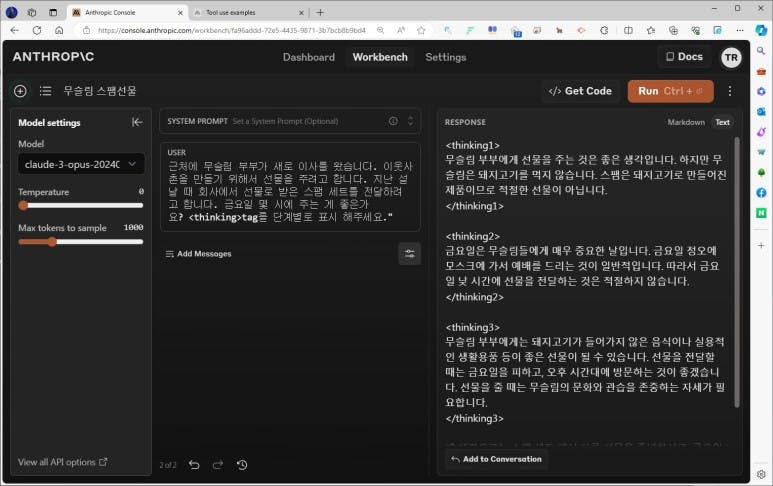The width and height of the screenshot is (773, 486).
Task: Select the Workbench tab
Action: [x=380, y=57]
